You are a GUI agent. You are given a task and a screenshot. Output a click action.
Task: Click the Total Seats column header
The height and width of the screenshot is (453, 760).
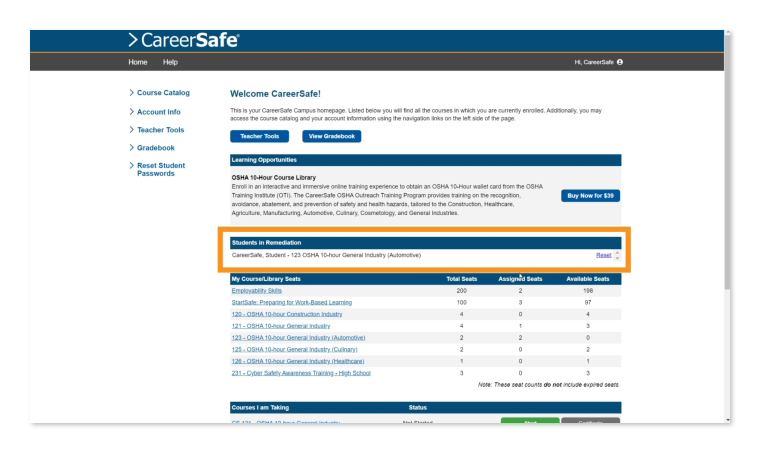[x=461, y=279]
